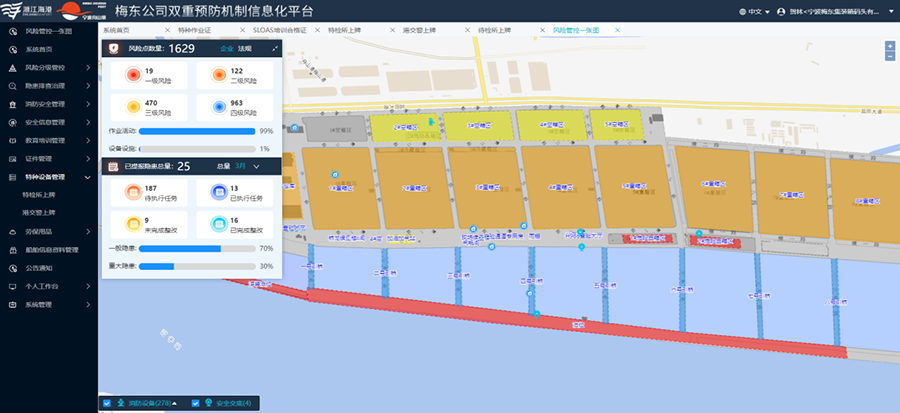Expand the 消防设备(278) layer list arrow

(x=174, y=403)
